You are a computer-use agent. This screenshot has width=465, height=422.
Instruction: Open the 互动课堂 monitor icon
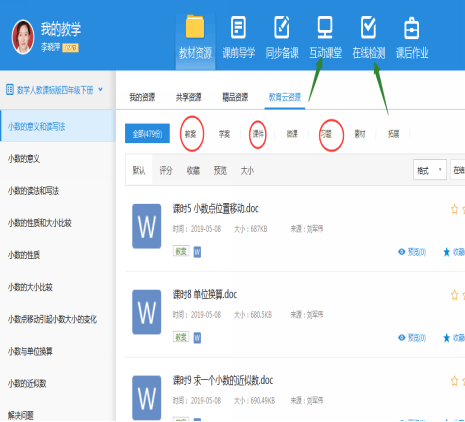(325, 27)
